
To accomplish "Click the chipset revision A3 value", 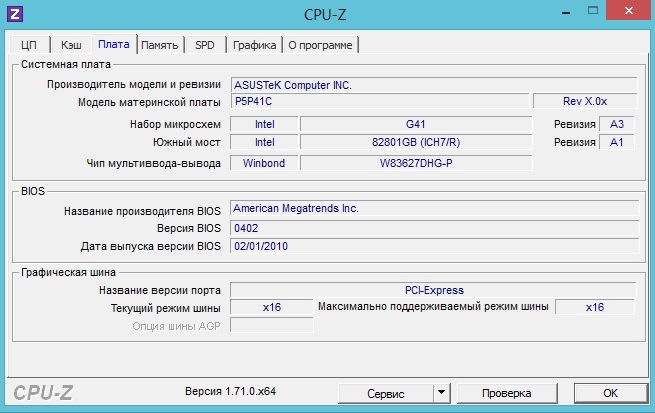I will tap(617, 124).
